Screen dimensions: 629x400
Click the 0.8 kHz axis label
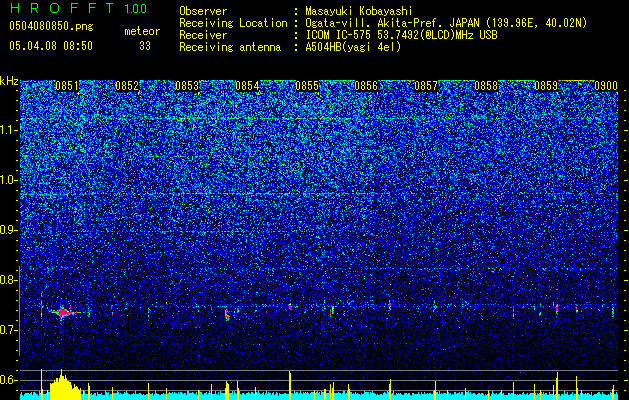[x=9, y=280]
